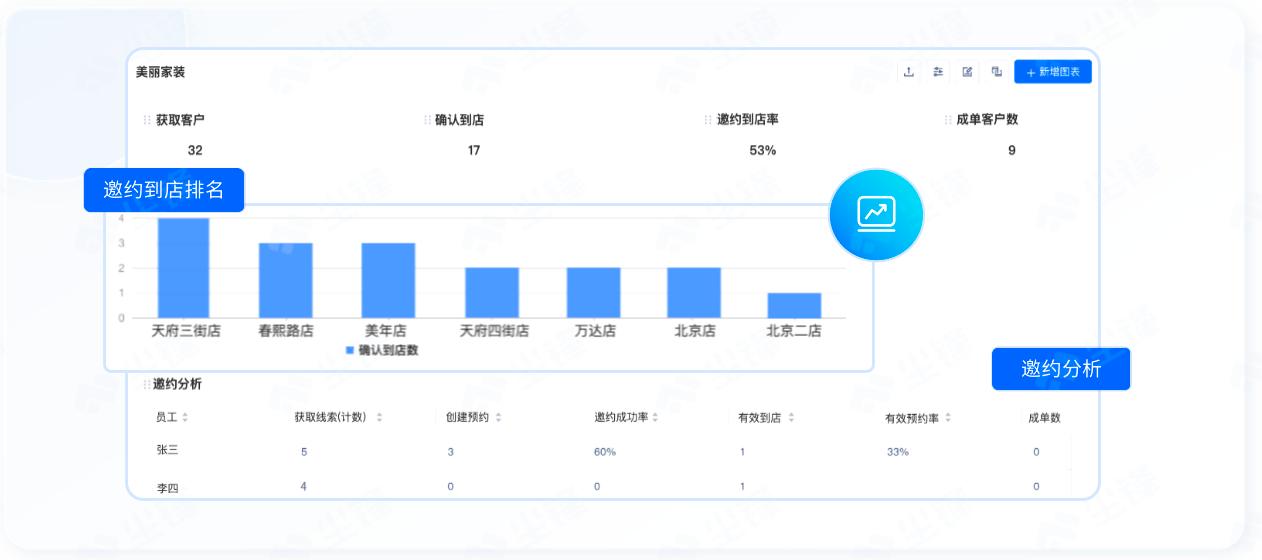Sort by 获取线索(计数) column arrows
The width and height of the screenshot is (1262, 560).
coord(379,417)
